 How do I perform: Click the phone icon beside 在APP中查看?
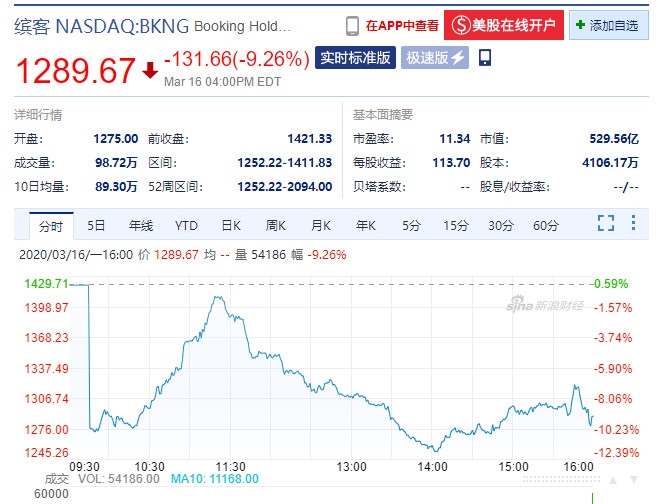[352, 25]
